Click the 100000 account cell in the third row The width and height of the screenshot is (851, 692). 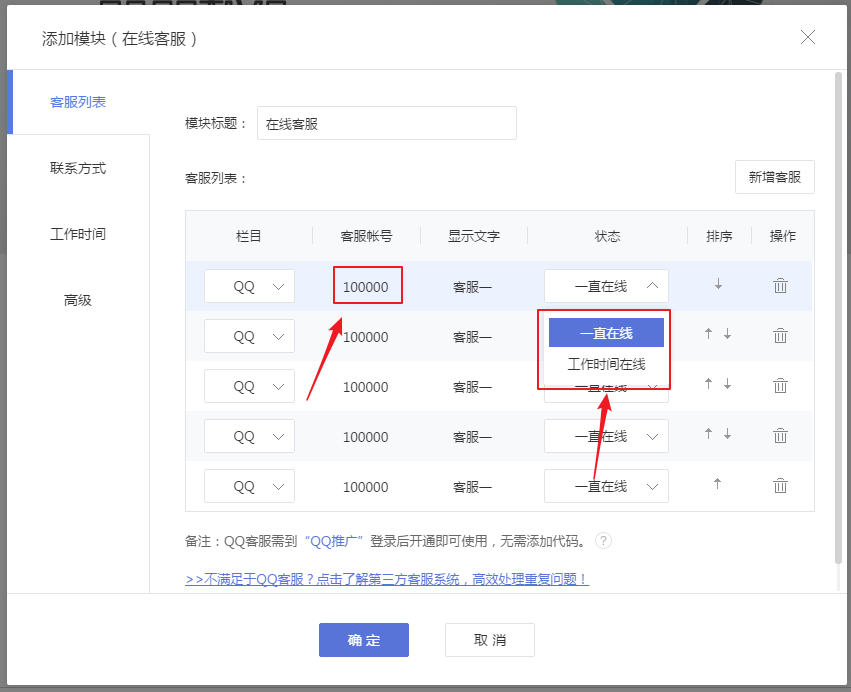point(366,386)
